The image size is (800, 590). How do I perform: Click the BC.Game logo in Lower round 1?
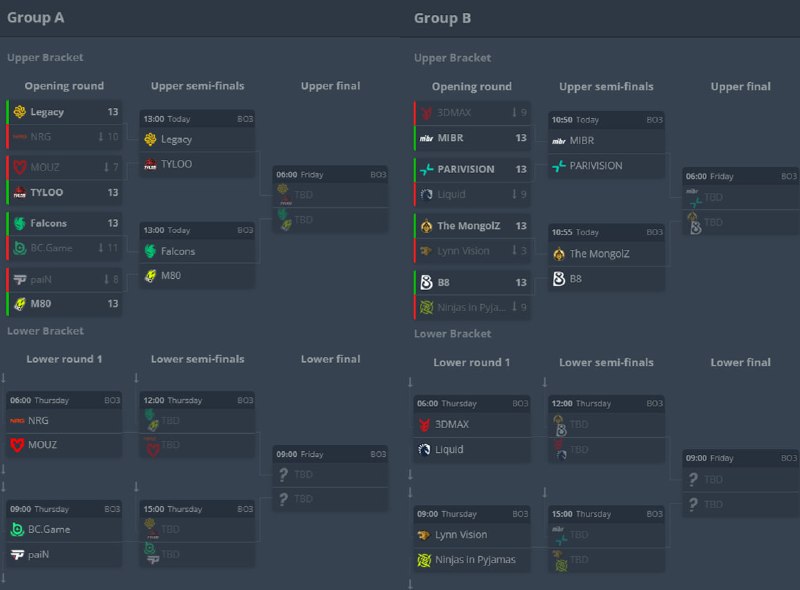coord(17,530)
